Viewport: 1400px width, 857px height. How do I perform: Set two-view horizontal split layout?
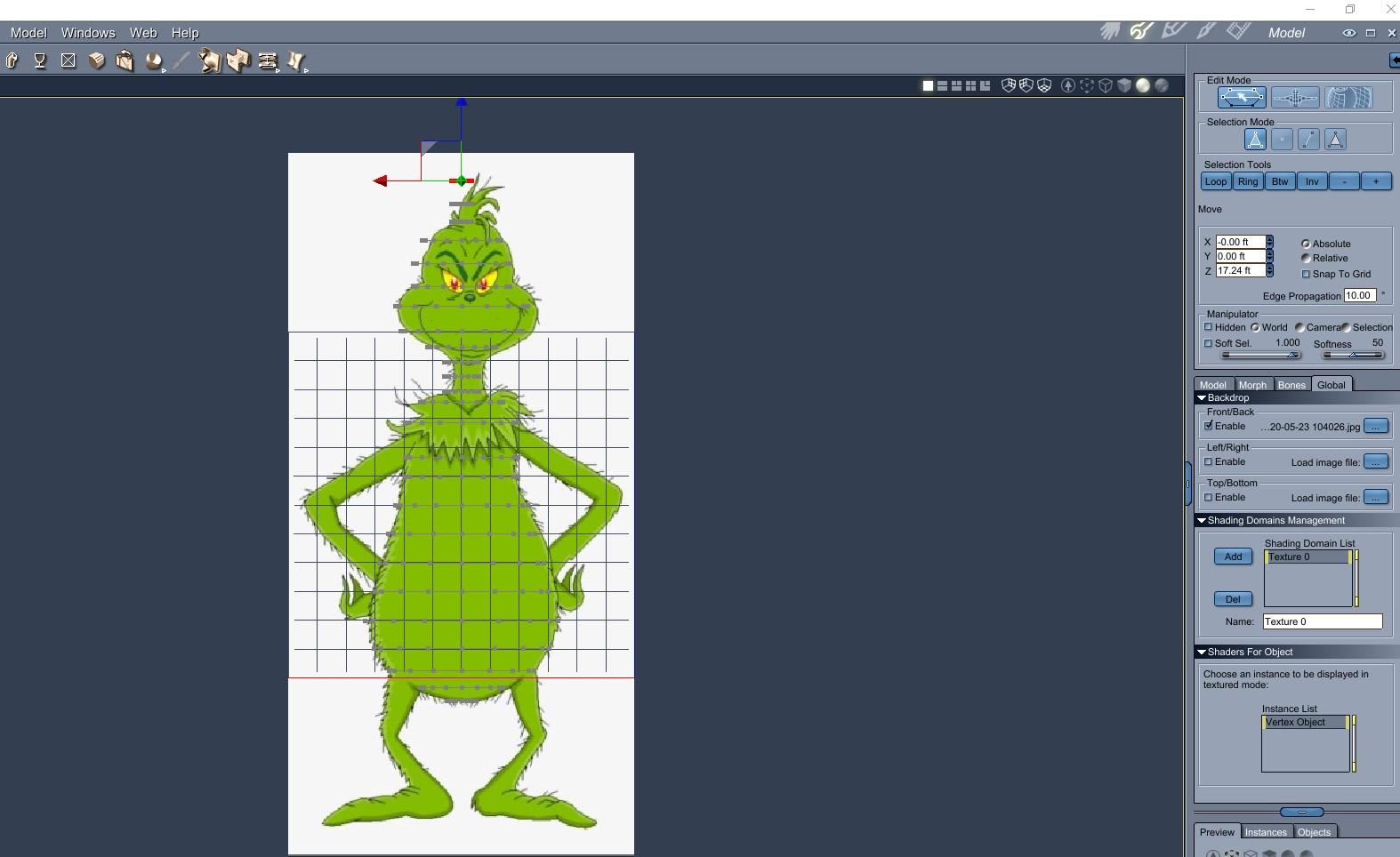pos(942,85)
